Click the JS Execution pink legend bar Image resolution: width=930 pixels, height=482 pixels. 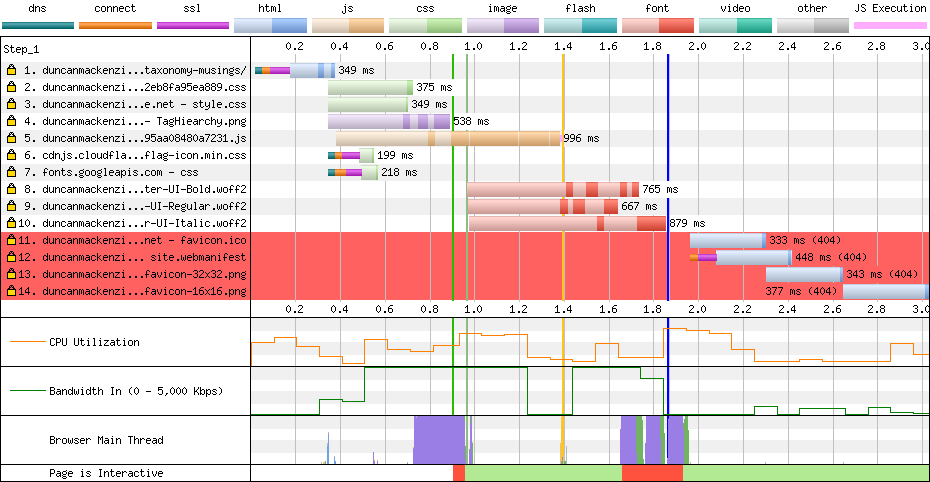click(889, 25)
